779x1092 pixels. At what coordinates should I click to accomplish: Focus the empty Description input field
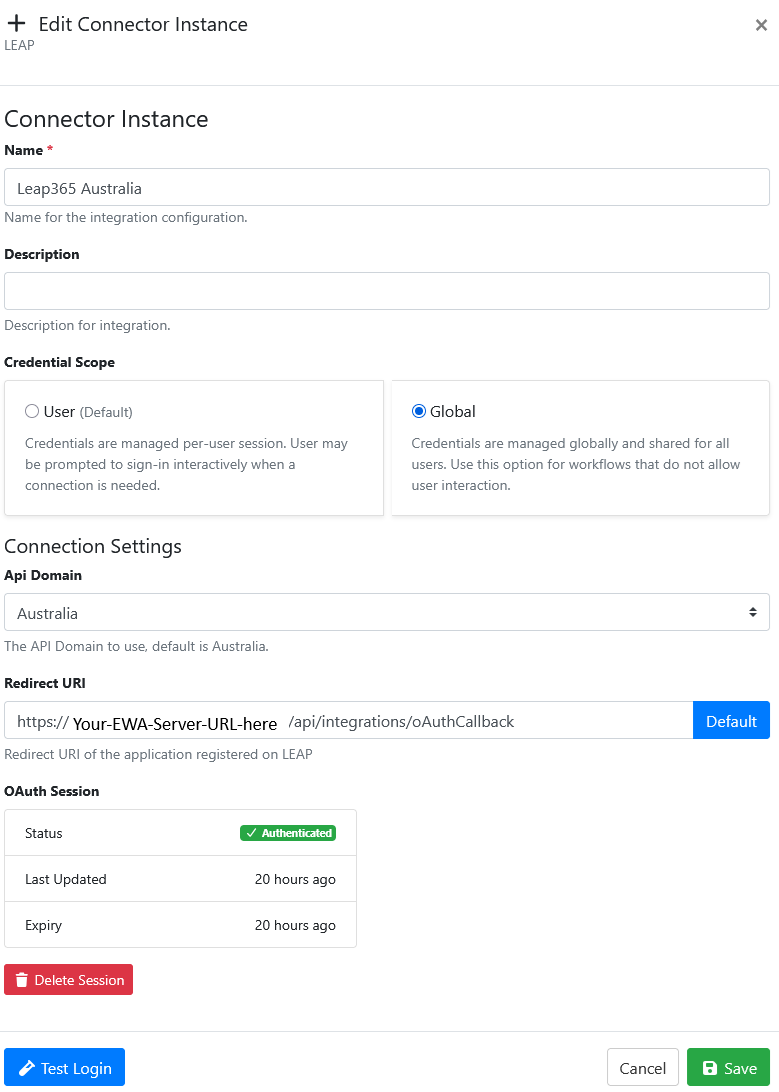(386, 291)
